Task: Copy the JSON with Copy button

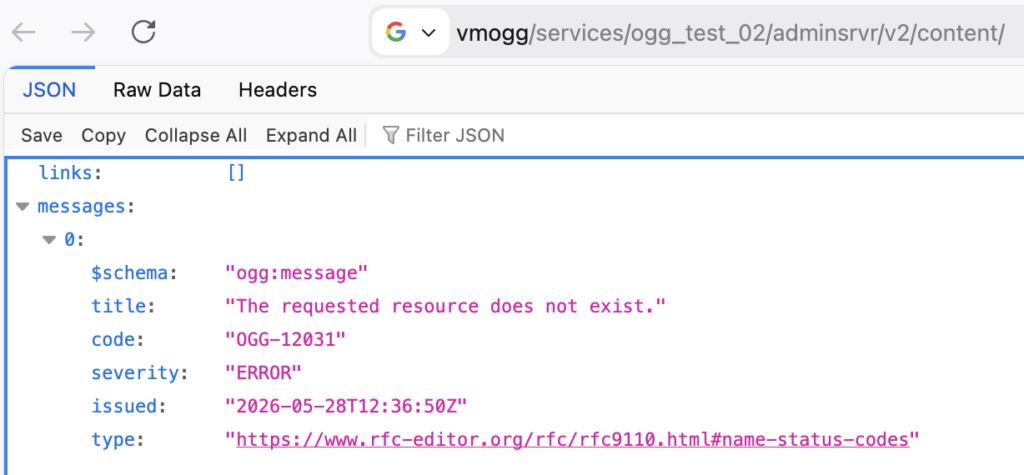Action: [x=103, y=135]
